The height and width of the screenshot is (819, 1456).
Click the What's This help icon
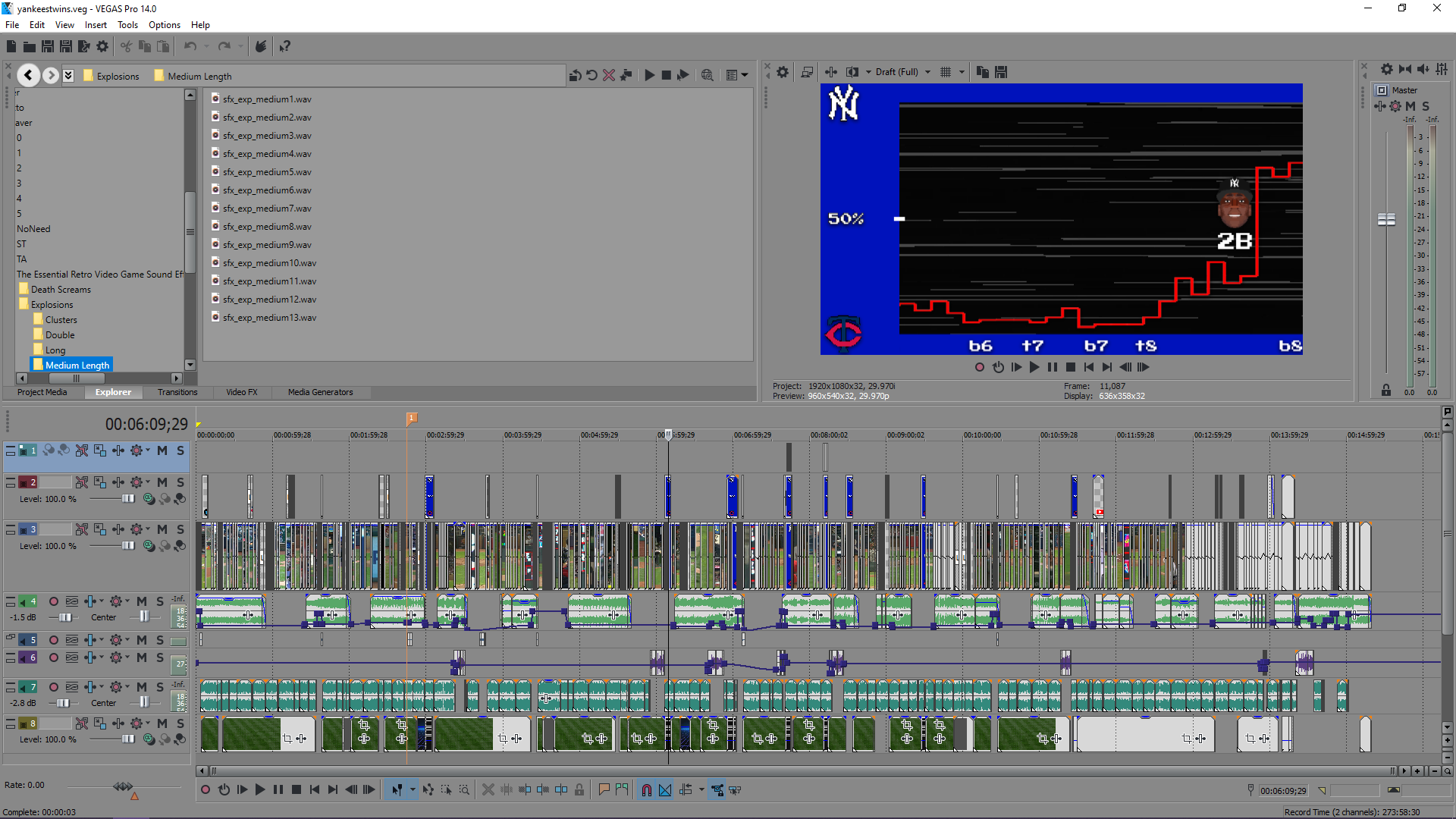[285, 46]
